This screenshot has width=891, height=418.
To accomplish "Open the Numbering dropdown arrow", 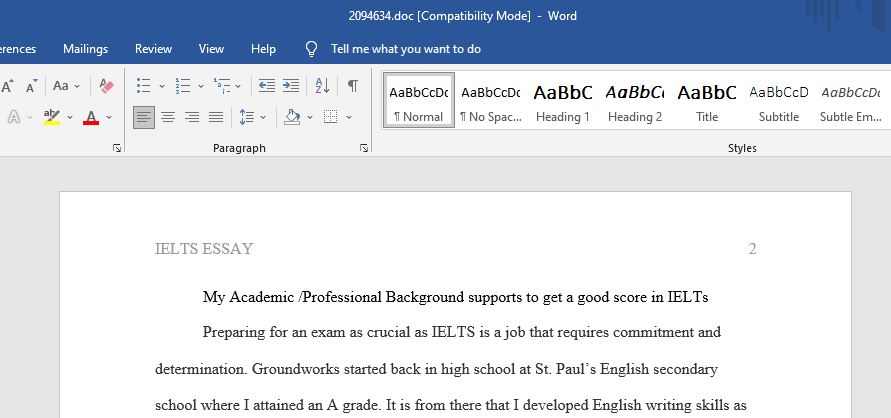I will click(201, 86).
